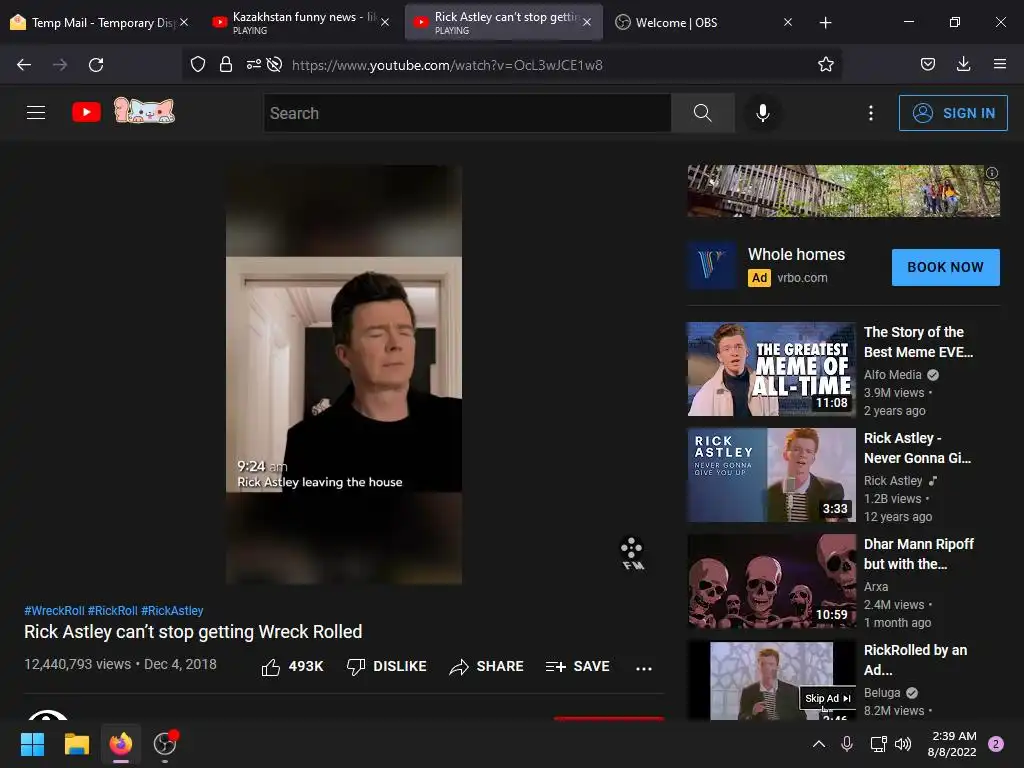Image resolution: width=1024 pixels, height=768 pixels.
Task: Click the Alfo Media channel name
Action: [x=892, y=375]
